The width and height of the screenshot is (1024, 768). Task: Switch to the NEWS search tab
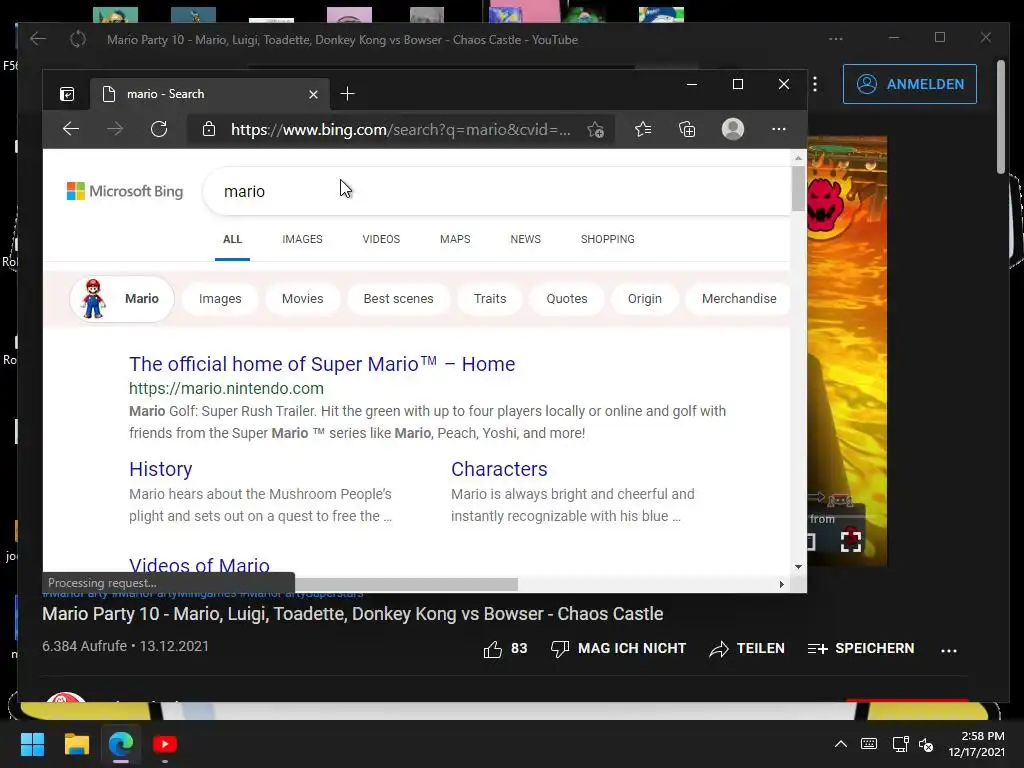coord(526,239)
